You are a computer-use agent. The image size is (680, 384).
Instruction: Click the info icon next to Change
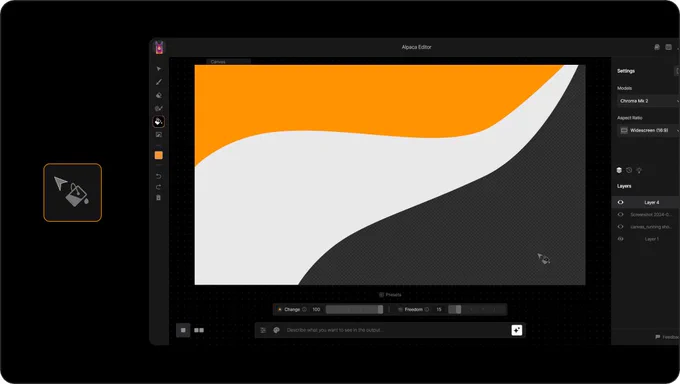pos(304,309)
